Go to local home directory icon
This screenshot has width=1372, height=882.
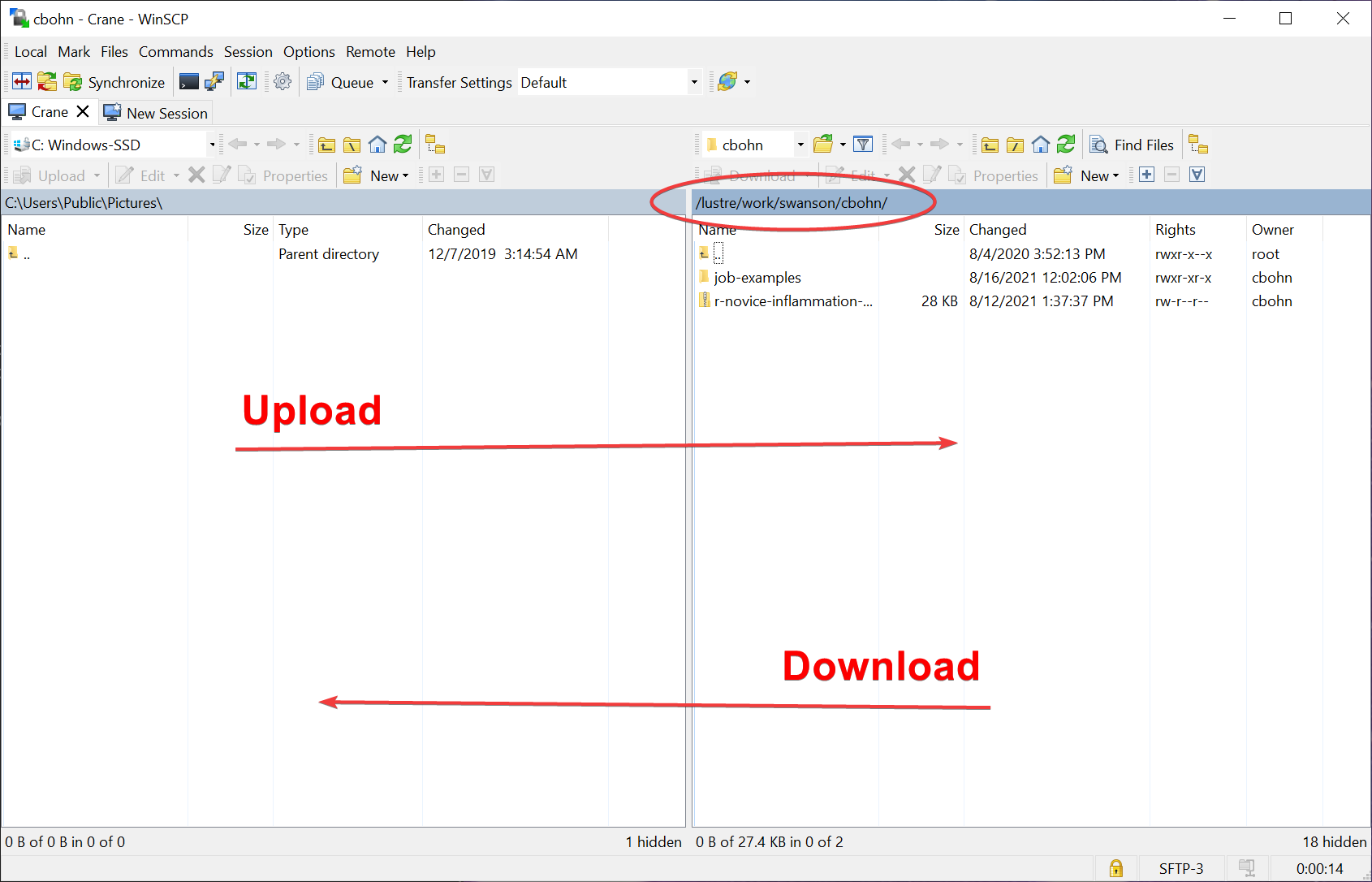(x=378, y=145)
